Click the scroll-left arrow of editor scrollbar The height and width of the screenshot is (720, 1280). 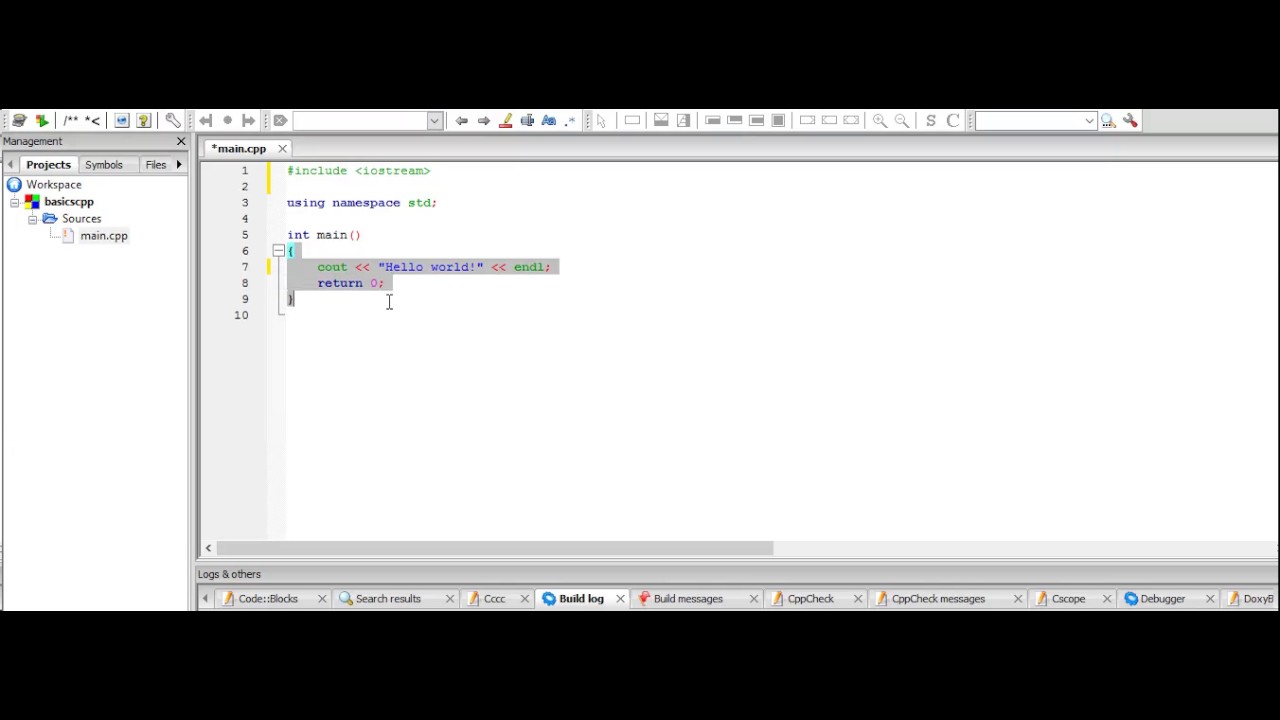coord(208,548)
